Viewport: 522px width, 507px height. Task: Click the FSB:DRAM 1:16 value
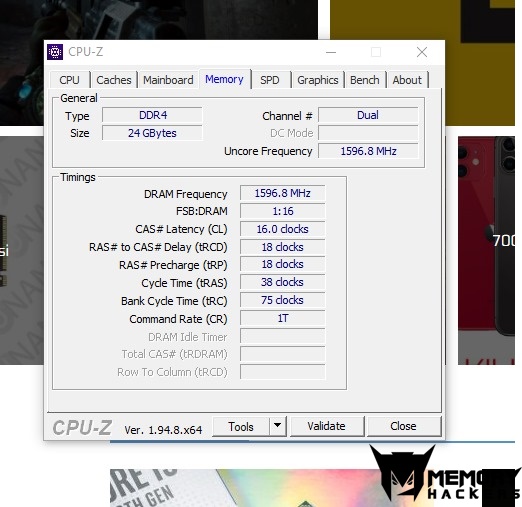point(282,211)
